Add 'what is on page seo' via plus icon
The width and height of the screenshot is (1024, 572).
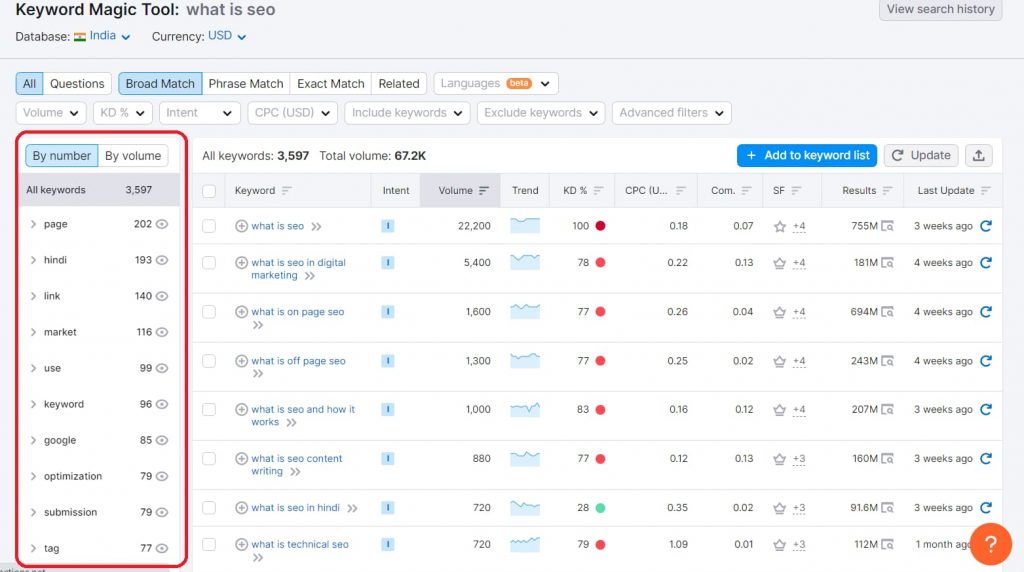tap(241, 312)
